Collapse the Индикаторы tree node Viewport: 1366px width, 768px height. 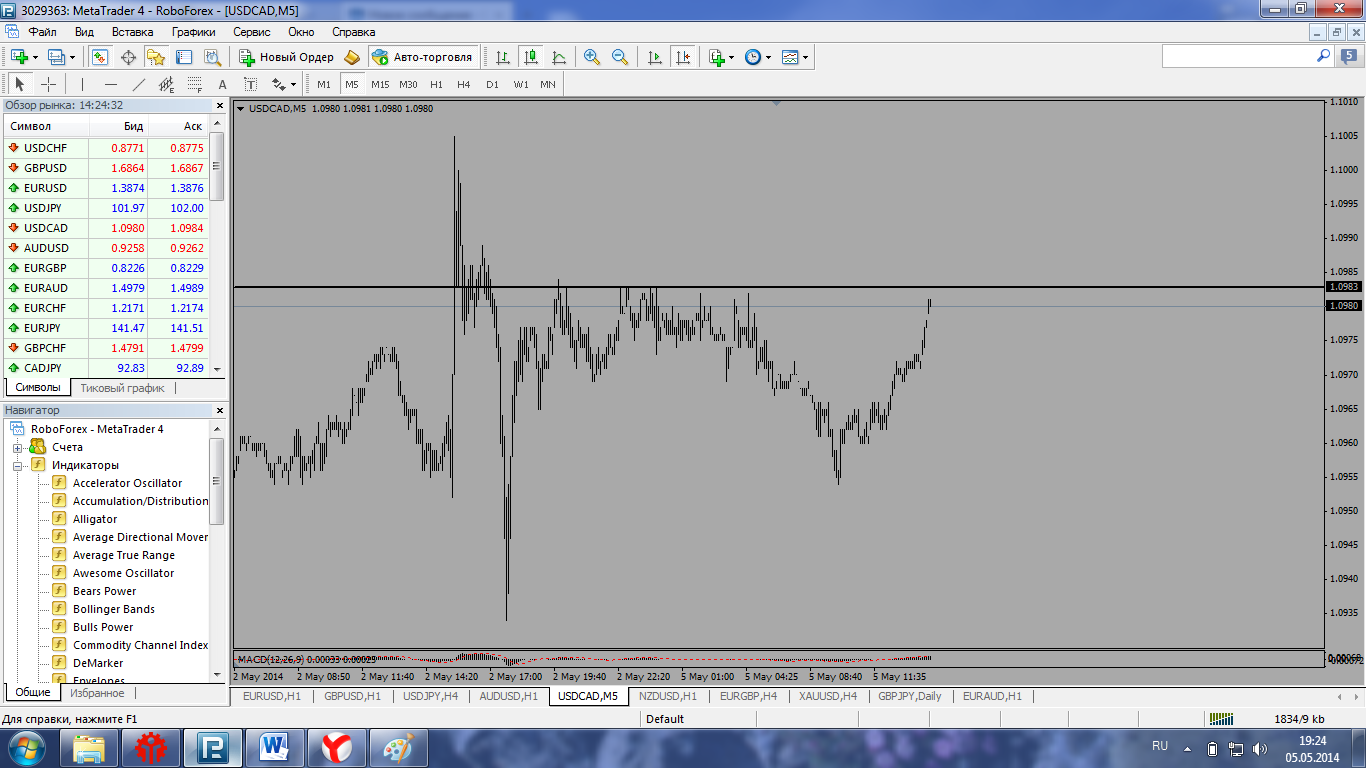pos(18,465)
